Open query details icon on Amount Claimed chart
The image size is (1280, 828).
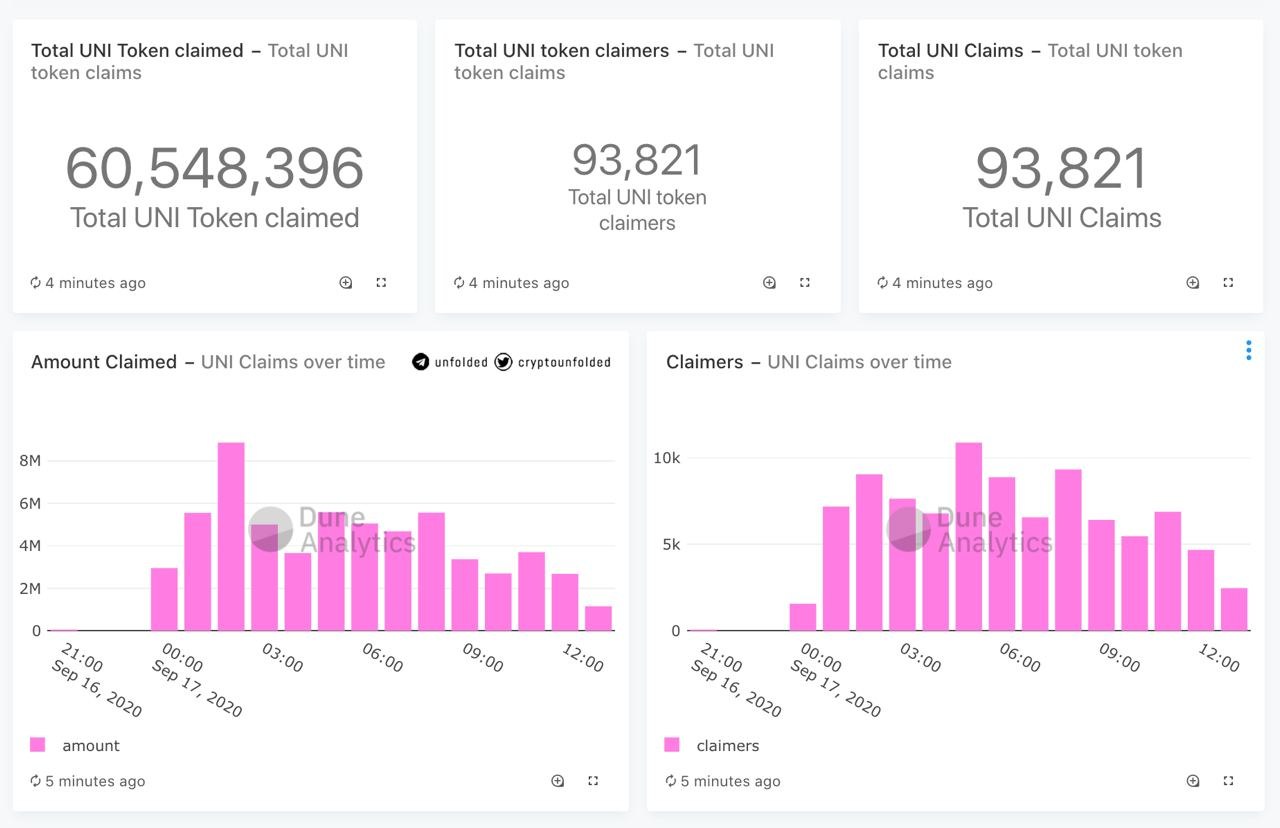558,781
